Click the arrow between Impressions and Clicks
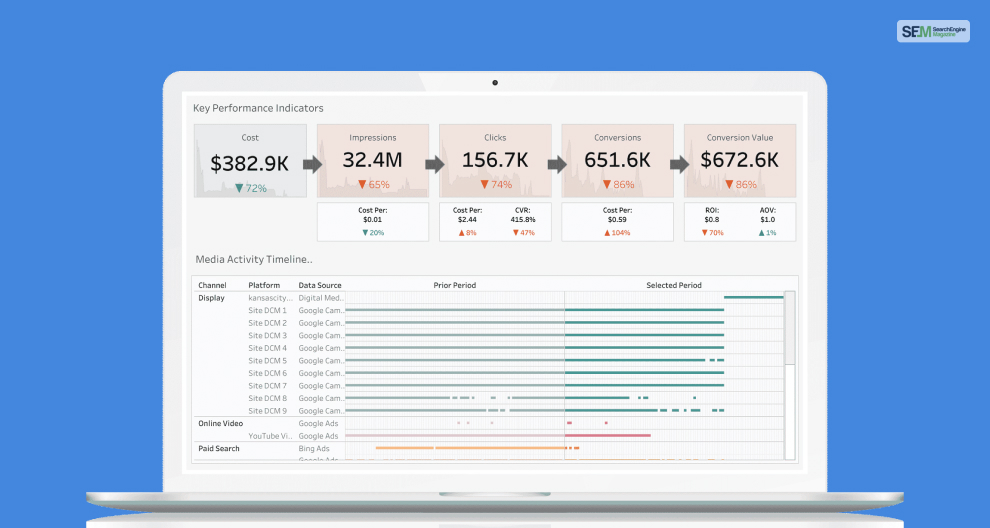The image size is (990, 528). (434, 165)
